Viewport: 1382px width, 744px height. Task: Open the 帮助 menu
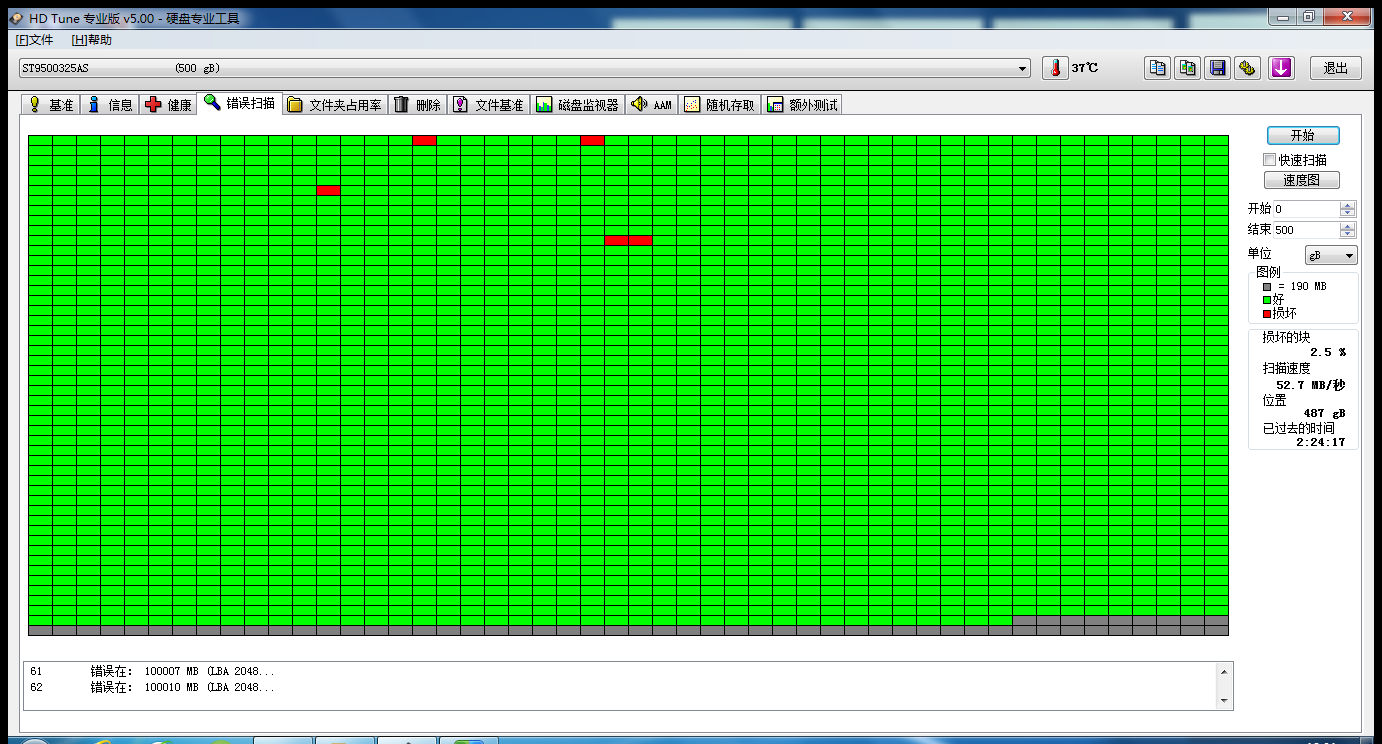click(92, 40)
